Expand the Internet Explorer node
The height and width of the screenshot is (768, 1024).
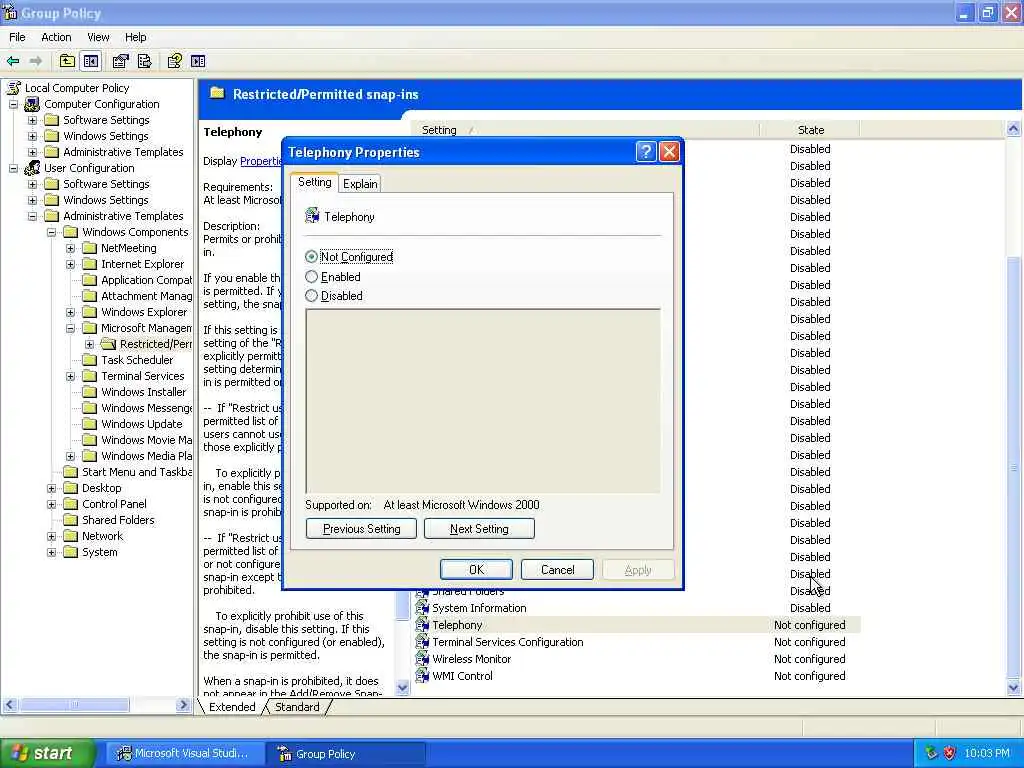coord(71,264)
